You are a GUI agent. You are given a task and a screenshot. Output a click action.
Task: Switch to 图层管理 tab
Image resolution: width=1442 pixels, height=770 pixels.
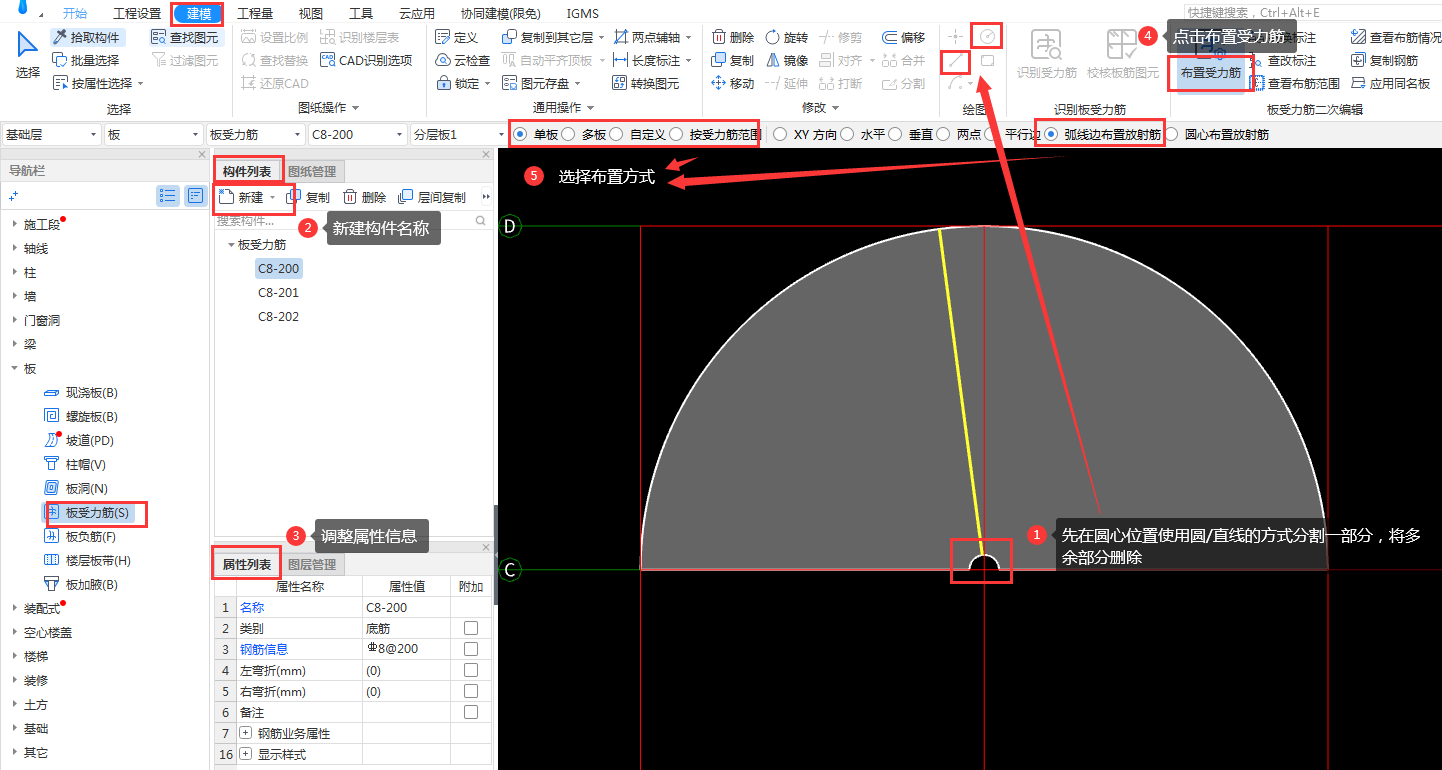click(312, 565)
